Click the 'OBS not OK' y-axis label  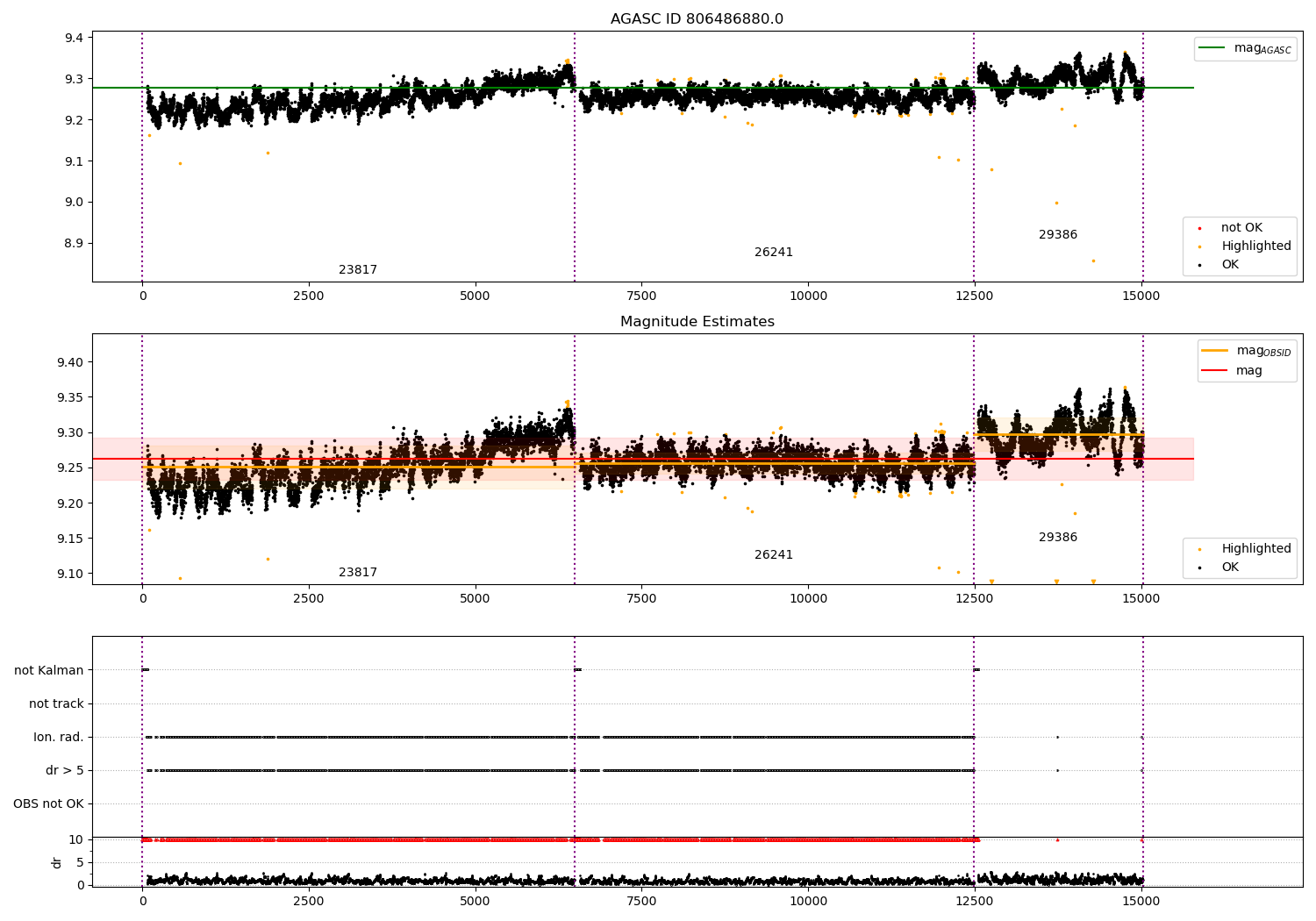[x=48, y=804]
